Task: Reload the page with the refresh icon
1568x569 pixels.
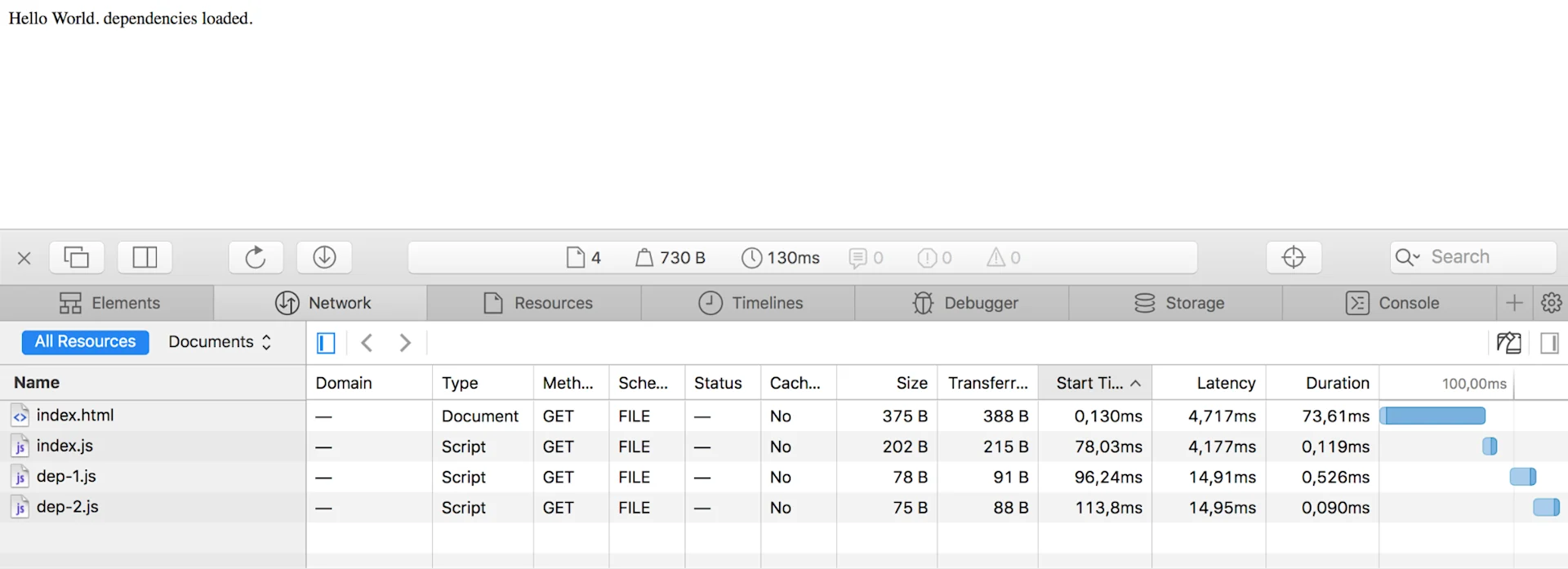Action: tap(256, 257)
